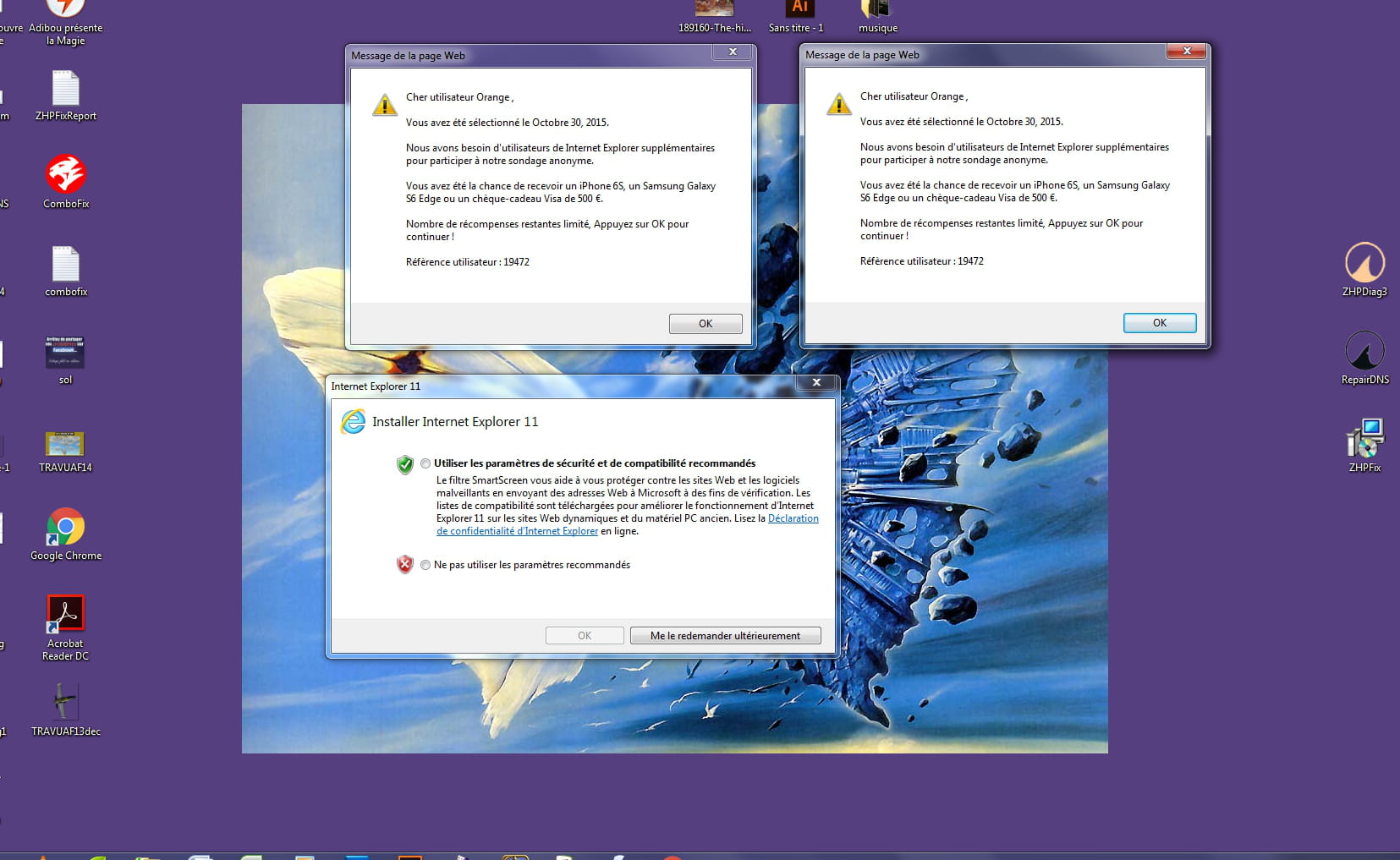Screen dimensions: 1400x860
Task: Click OK in the right Message de la page Web
Action: (x=1160, y=323)
